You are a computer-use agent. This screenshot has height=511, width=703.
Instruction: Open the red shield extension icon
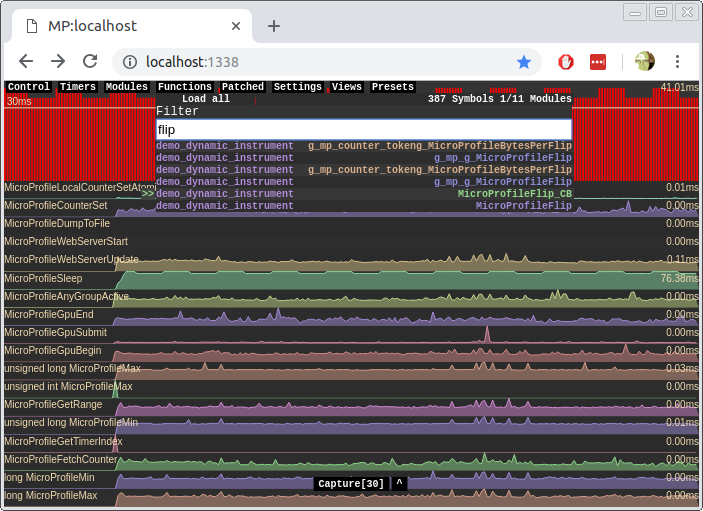pos(565,62)
